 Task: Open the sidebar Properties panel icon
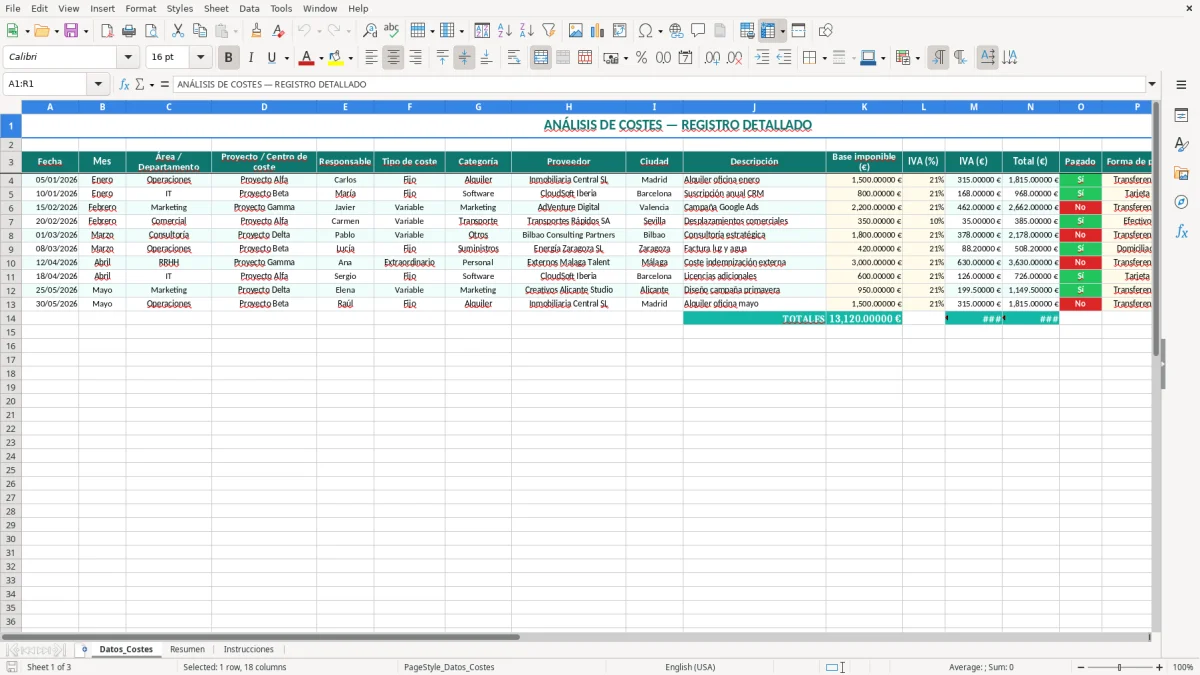coord(1181,115)
